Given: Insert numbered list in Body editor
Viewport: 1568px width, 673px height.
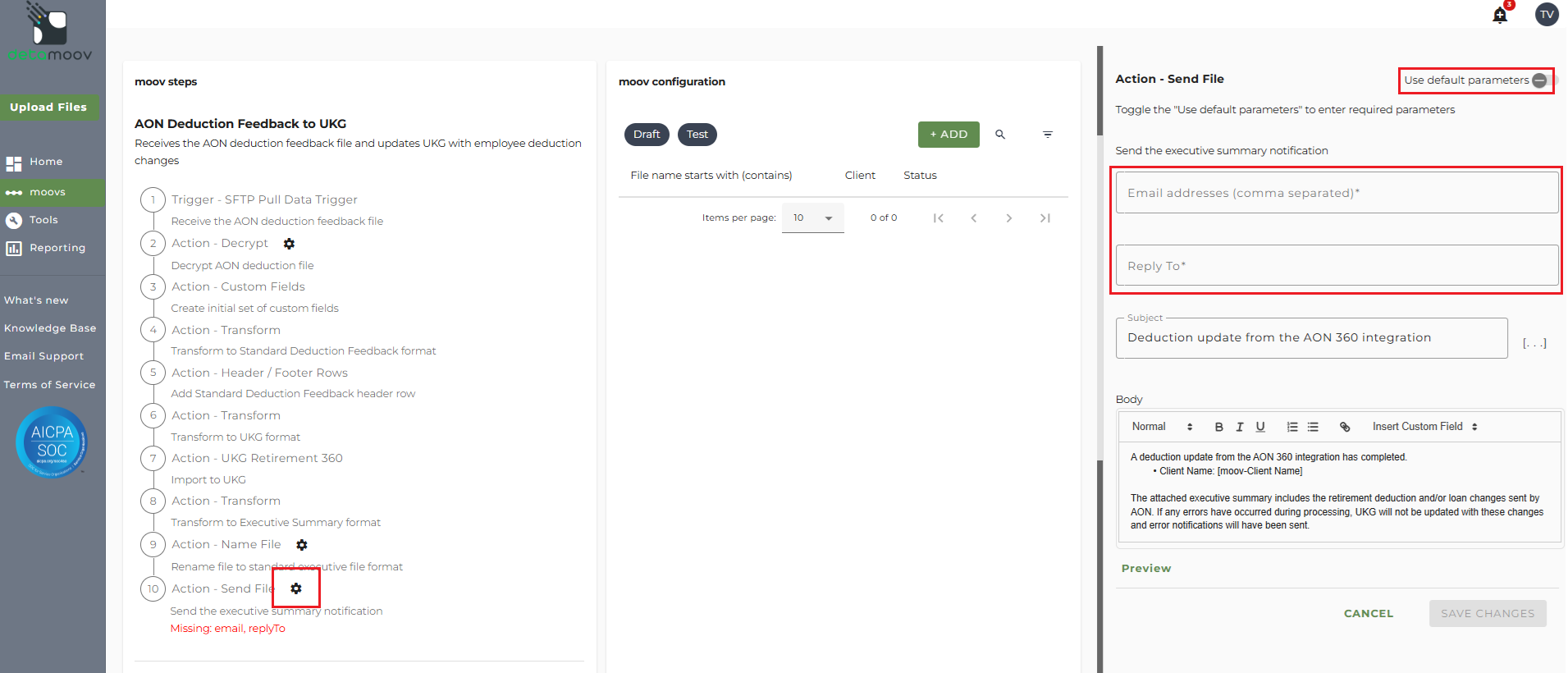Looking at the screenshot, I should (1292, 427).
